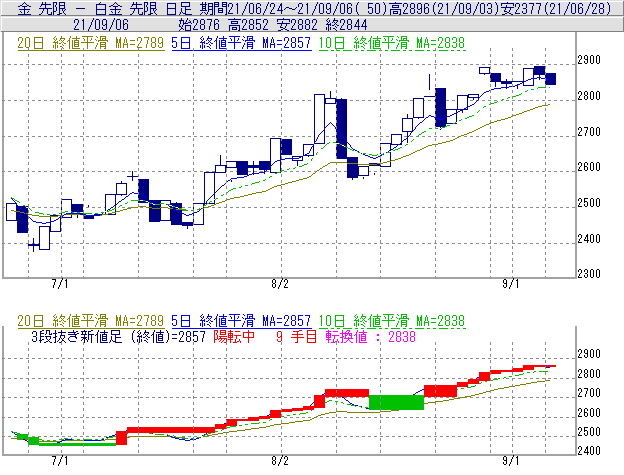
Task: Click the 3段抜き新値足 (終値)=2857 label
Action: [118, 337]
